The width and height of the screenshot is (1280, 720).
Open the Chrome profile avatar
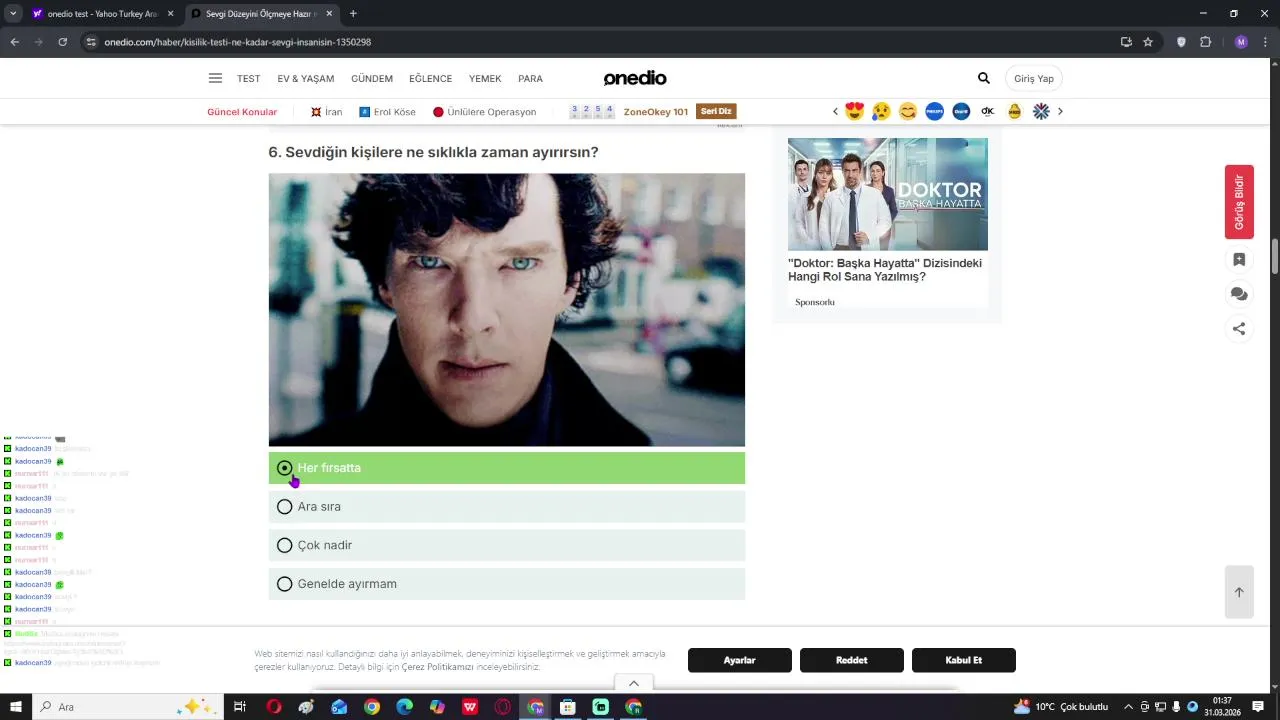pyautogui.click(x=1241, y=42)
